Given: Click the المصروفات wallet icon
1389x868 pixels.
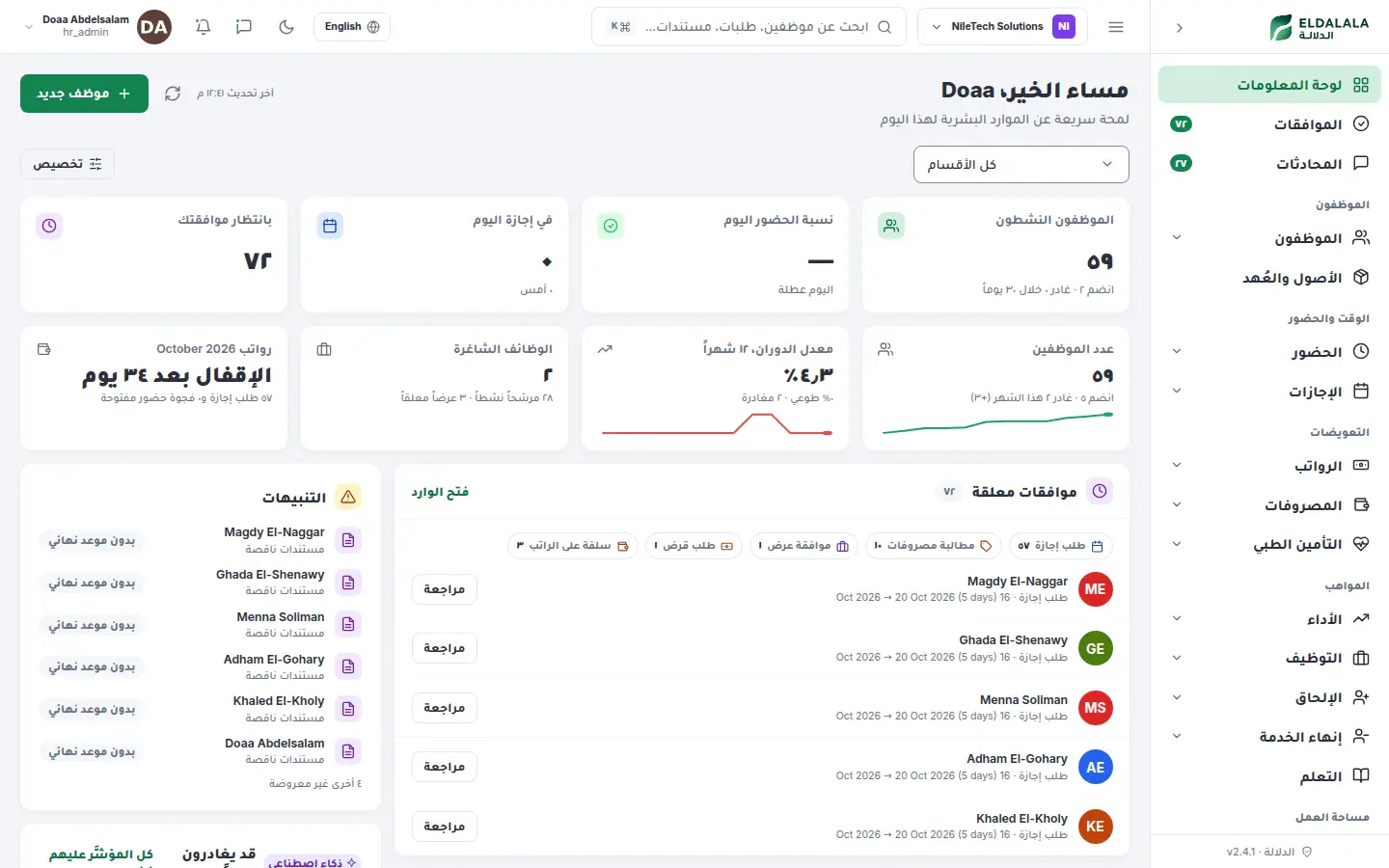Looking at the screenshot, I should coord(1361,504).
